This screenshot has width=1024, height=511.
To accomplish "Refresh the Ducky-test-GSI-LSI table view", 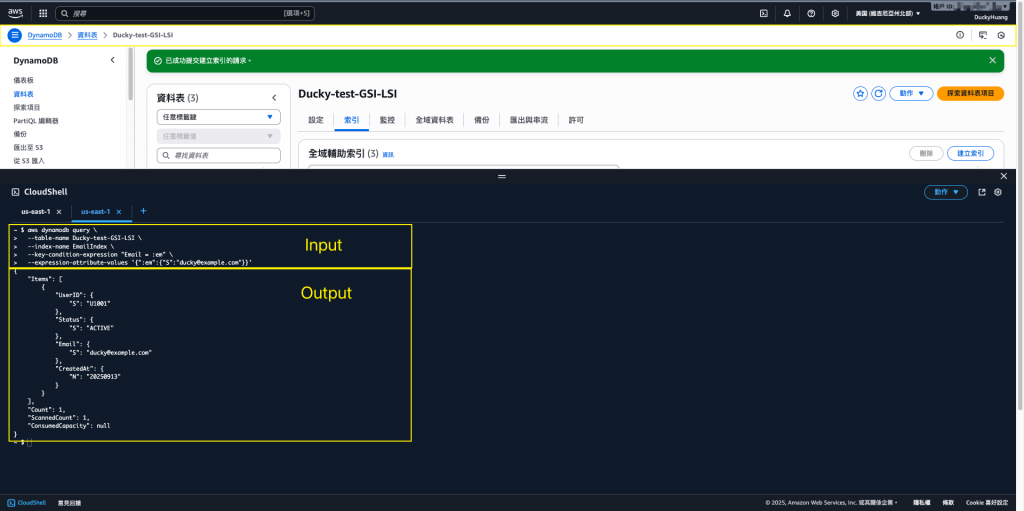I will [878, 93].
